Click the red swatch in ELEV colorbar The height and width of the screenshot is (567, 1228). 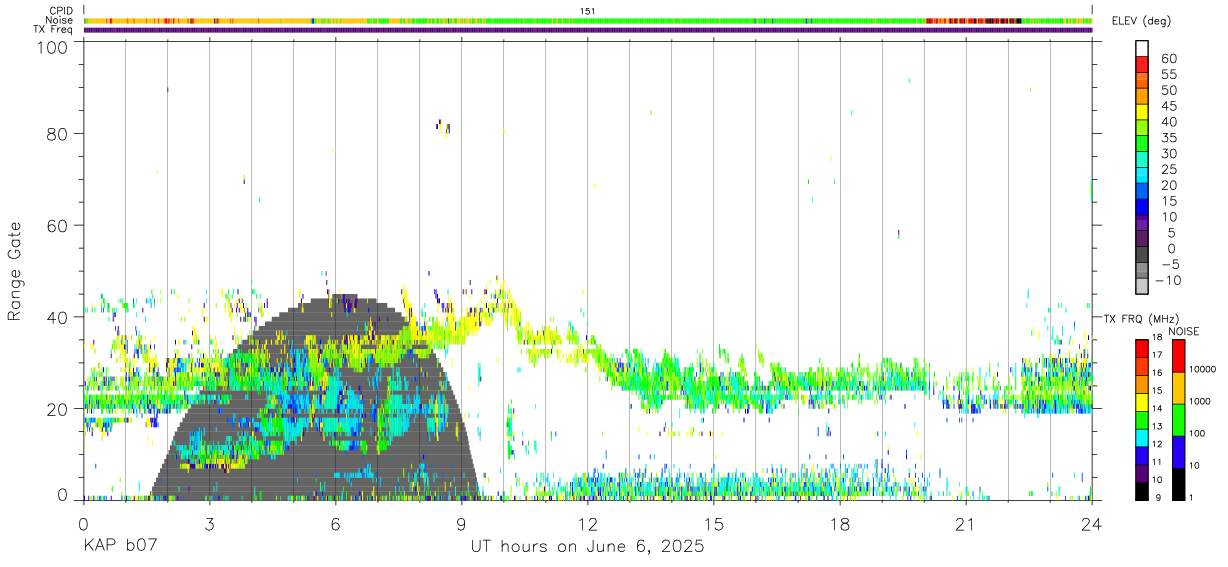tap(1143, 64)
